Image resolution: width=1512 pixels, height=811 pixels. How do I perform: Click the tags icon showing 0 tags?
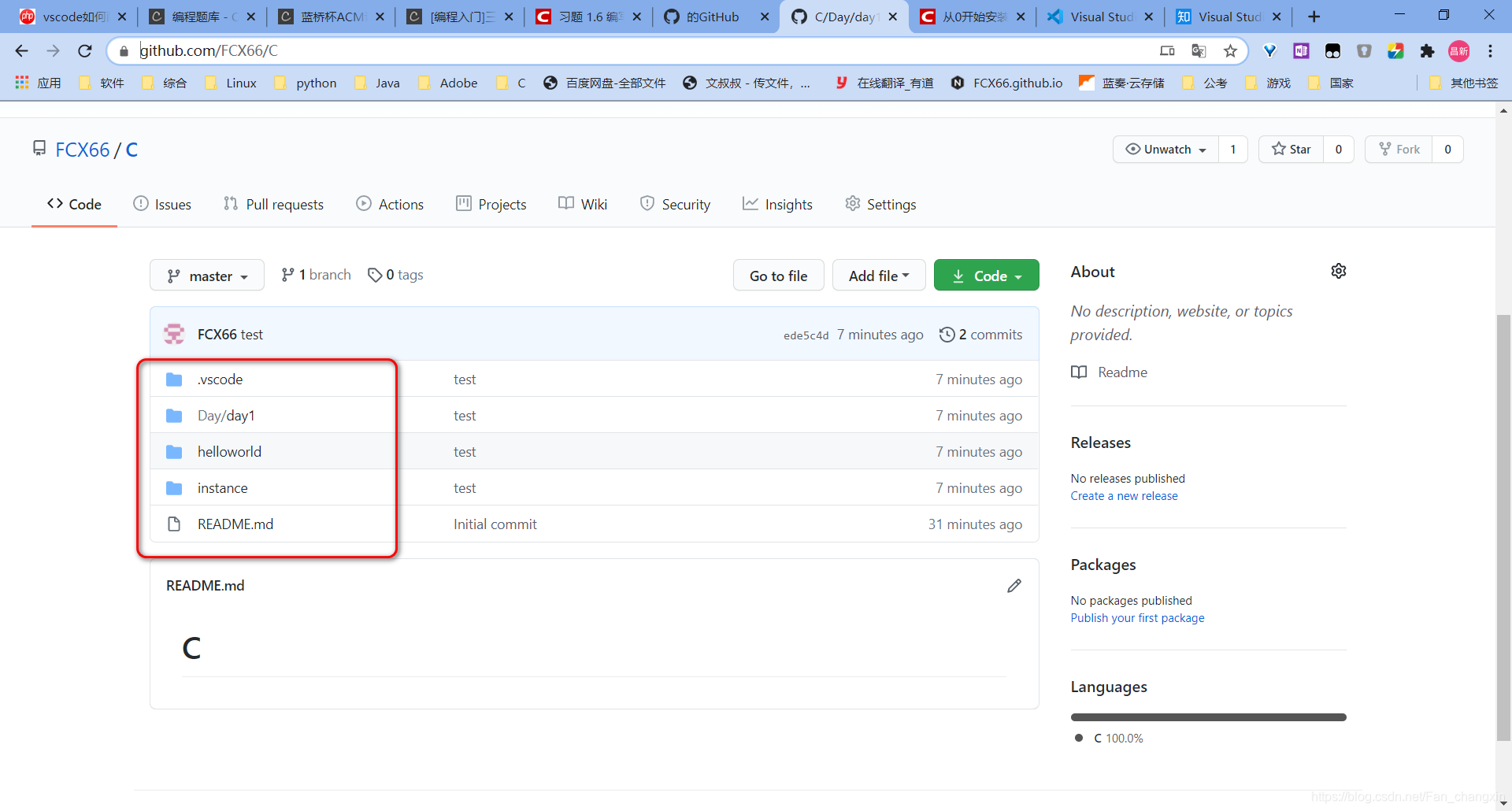coord(376,274)
